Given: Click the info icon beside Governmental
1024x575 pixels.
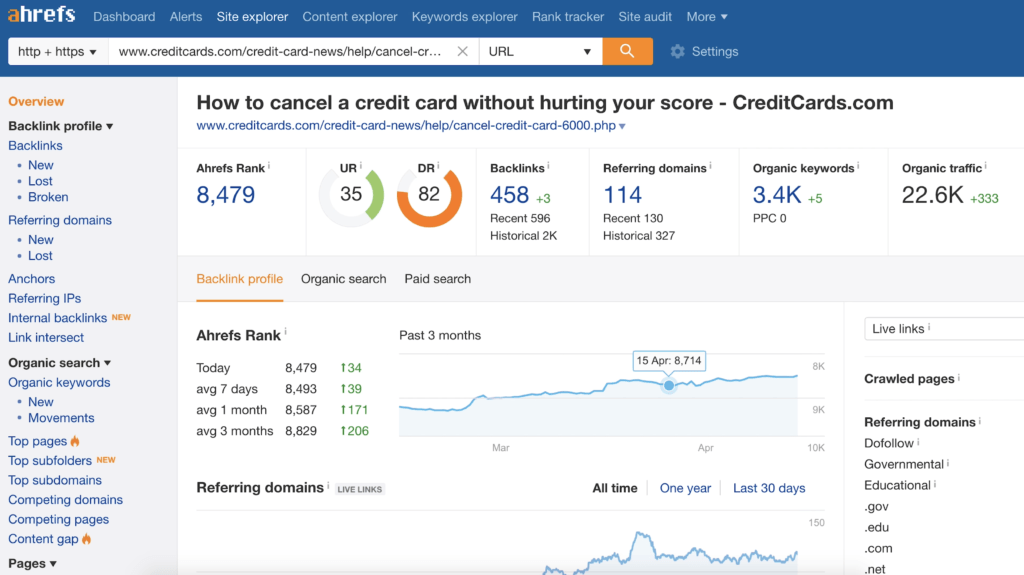Looking at the screenshot, I should pos(948,463).
